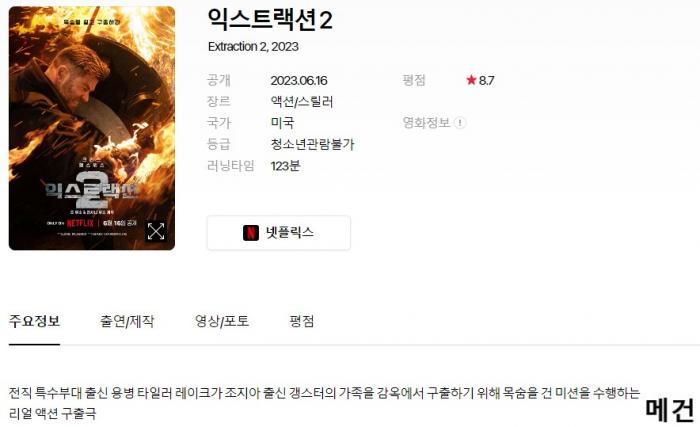
Task: Click the 영화정보 info exclamation icon
Action: point(460,122)
